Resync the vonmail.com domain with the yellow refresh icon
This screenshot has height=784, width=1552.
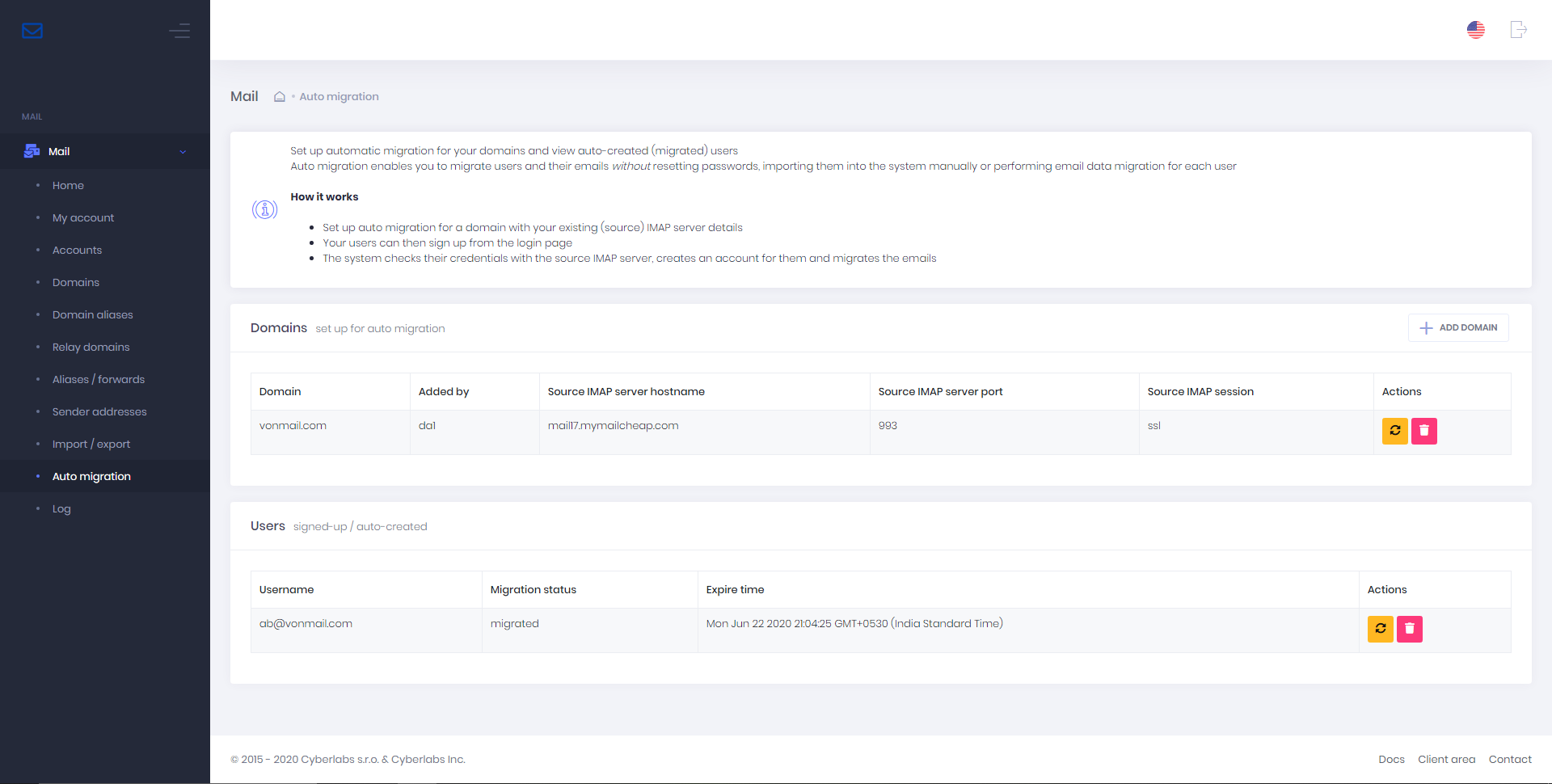point(1395,431)
